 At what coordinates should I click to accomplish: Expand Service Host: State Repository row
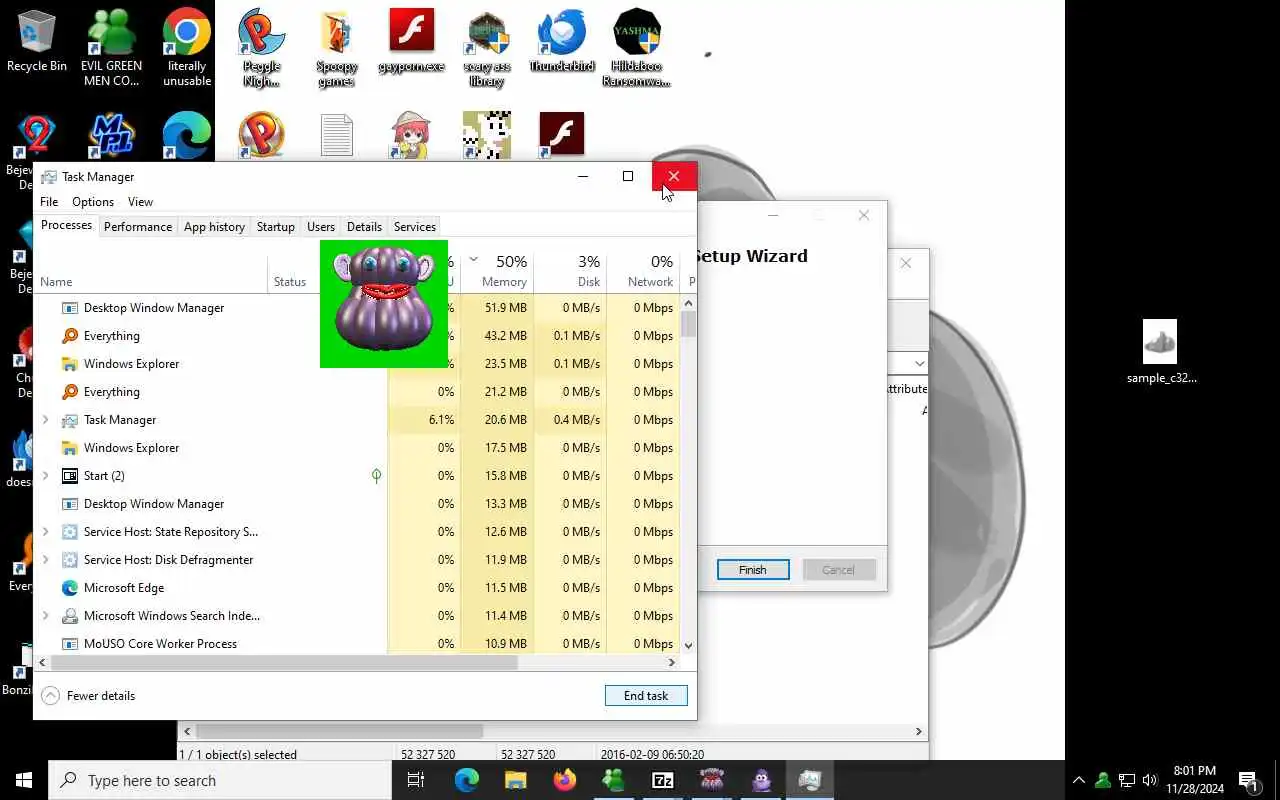pyautogui.click(x=45, y=532)
